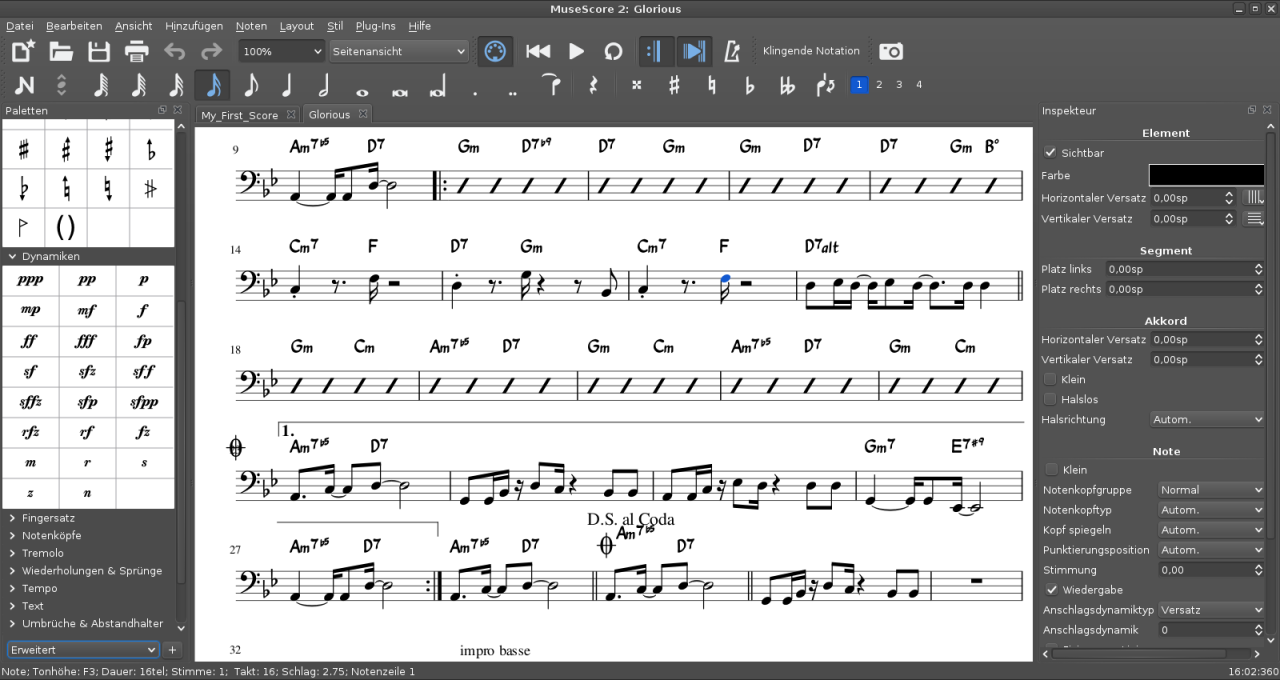Select the eighth note duration
1280x680 pixels.
click(250, 85)
